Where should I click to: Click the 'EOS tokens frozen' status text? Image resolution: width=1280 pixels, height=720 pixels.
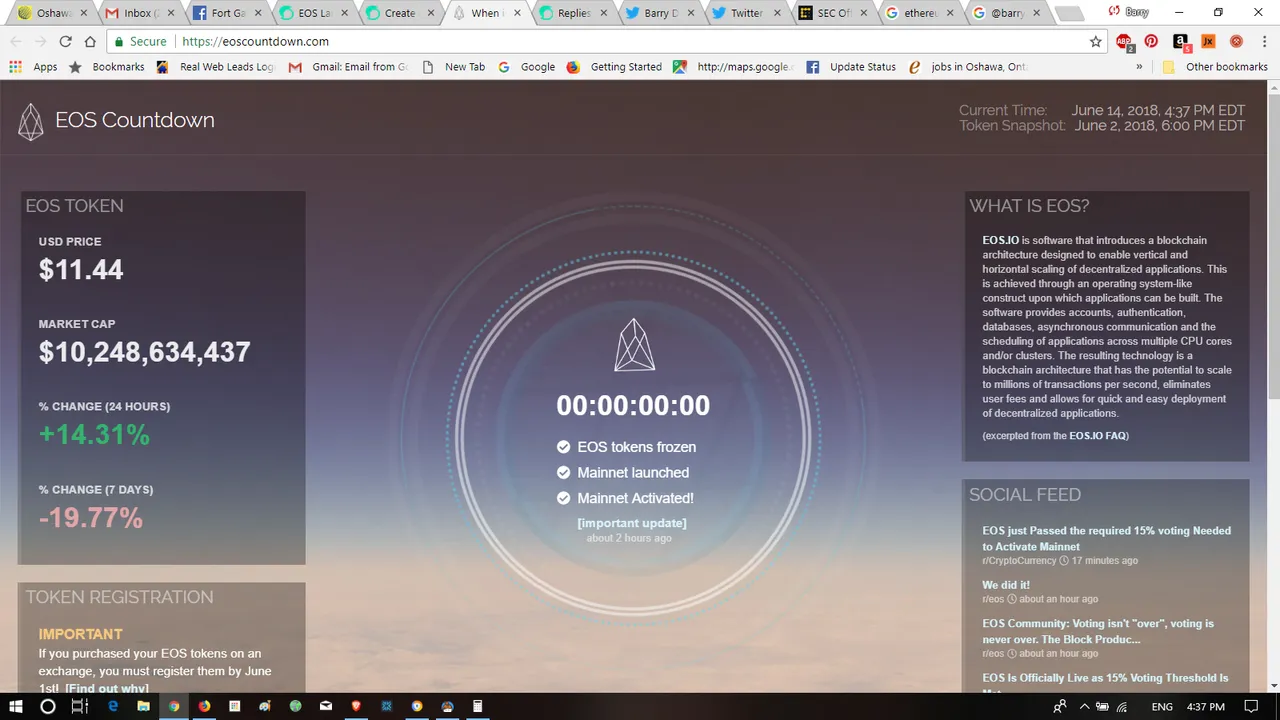[x=636, y=447]
